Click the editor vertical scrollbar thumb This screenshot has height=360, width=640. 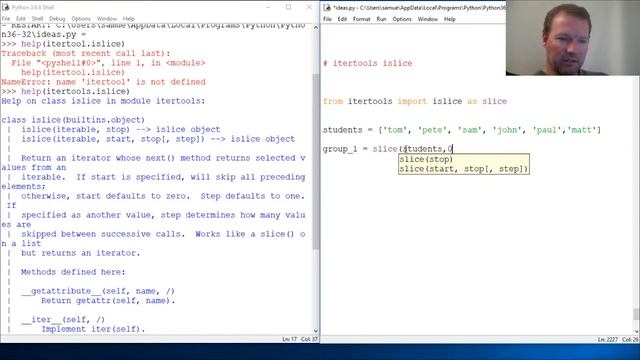tap(636, 315)
